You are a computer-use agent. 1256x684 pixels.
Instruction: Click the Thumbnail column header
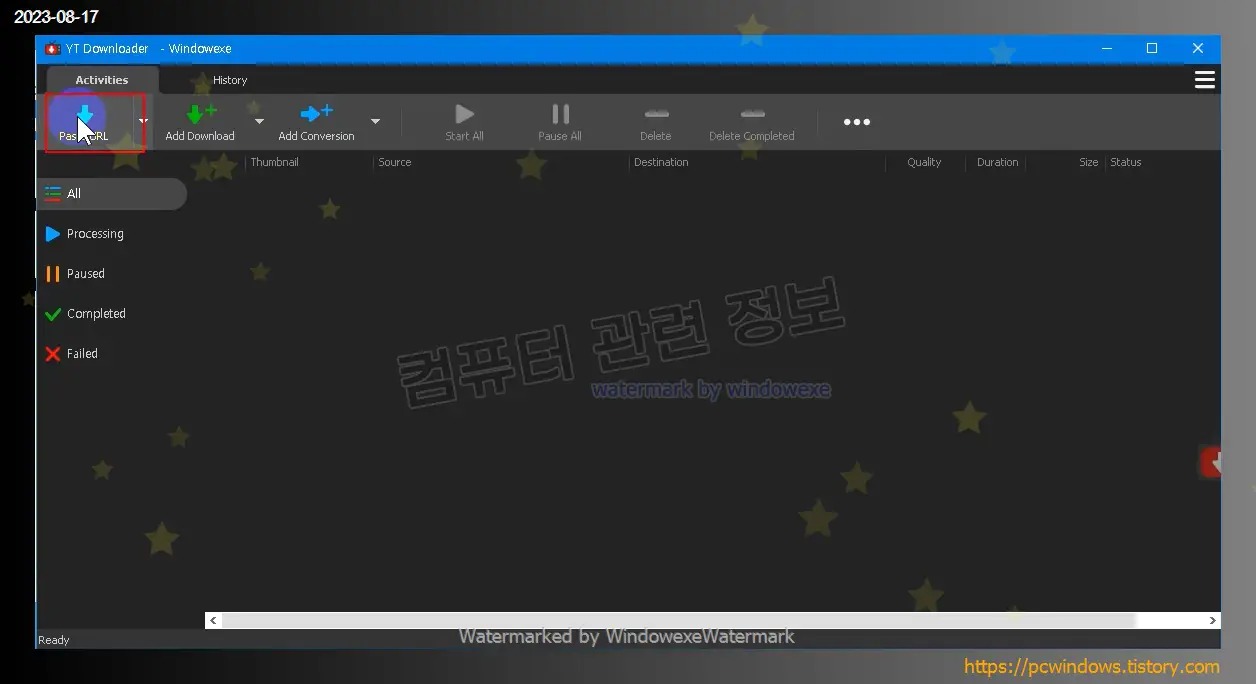274,162
